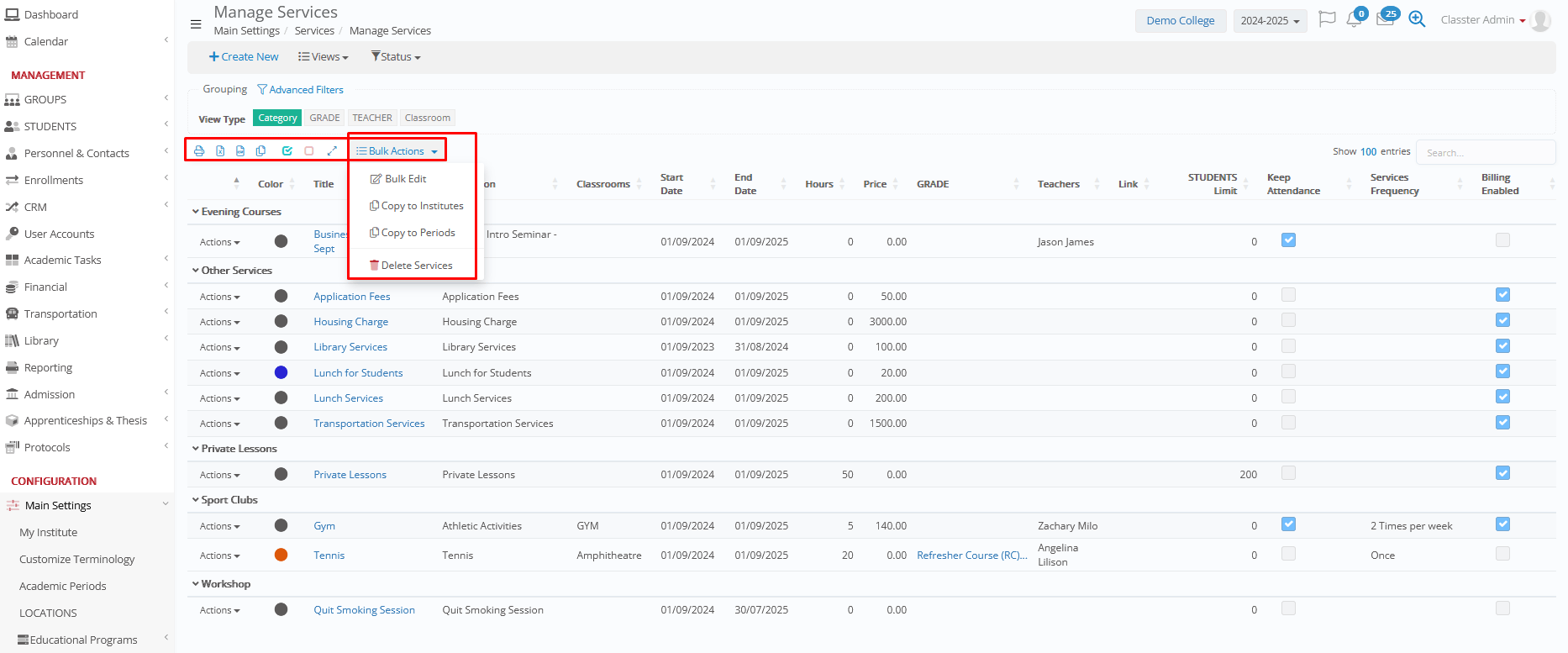The height and width of the screenshot is (653, 1568).
Task: Switch View Type to TEACHER
Action: pos(372,118)
